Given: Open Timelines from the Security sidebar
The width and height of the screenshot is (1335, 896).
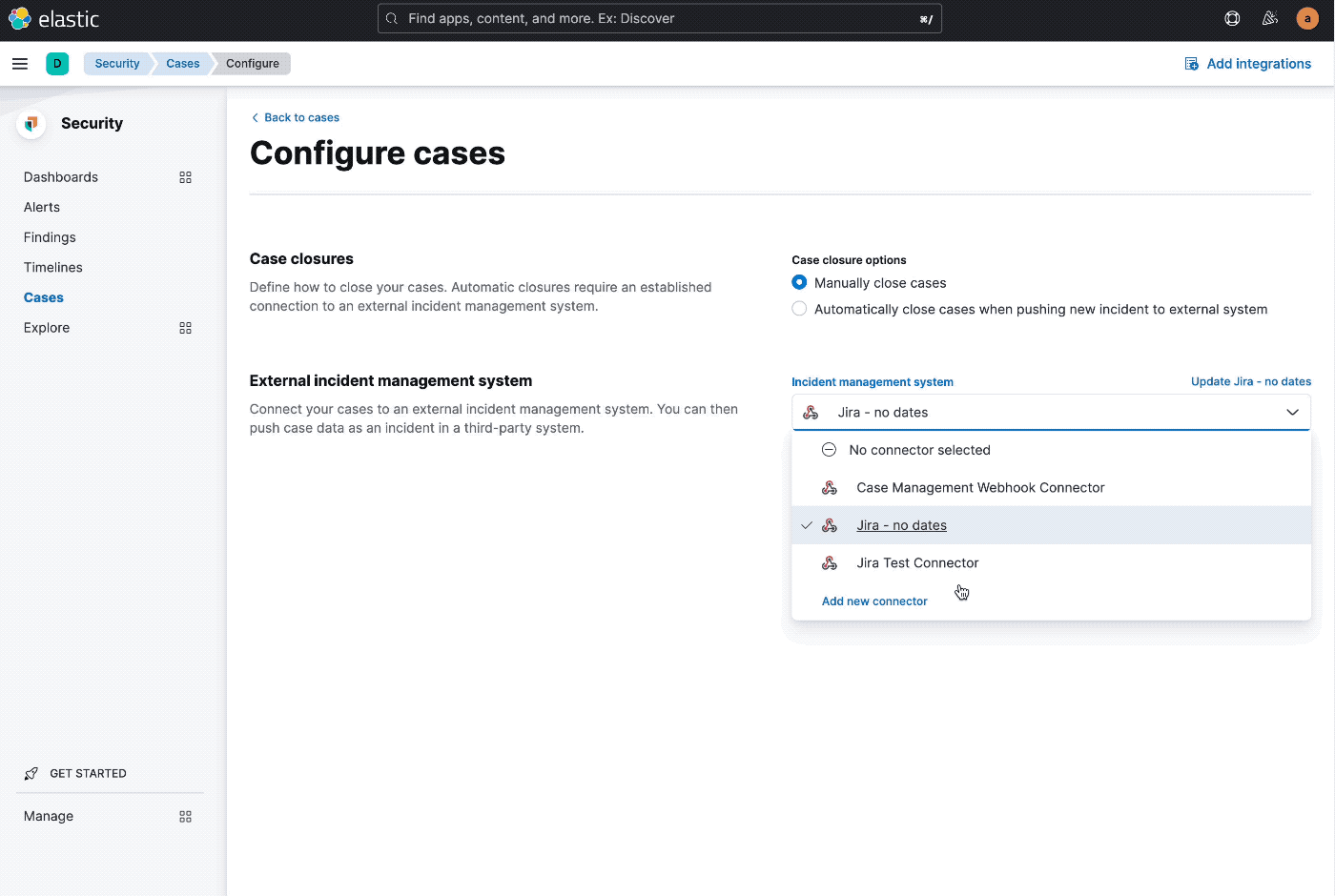Looking at the screenshot, I should [x=52, y=267].
